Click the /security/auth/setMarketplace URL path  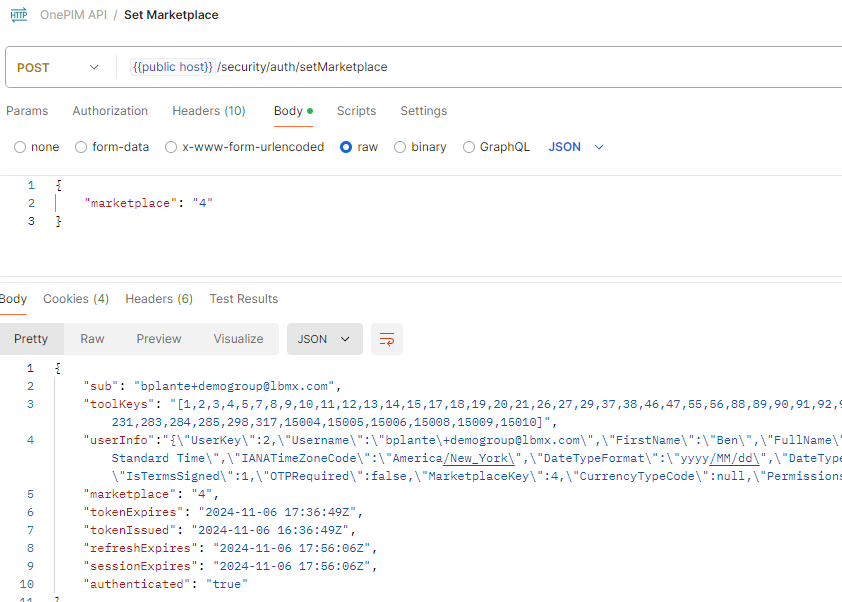point(302,67)
